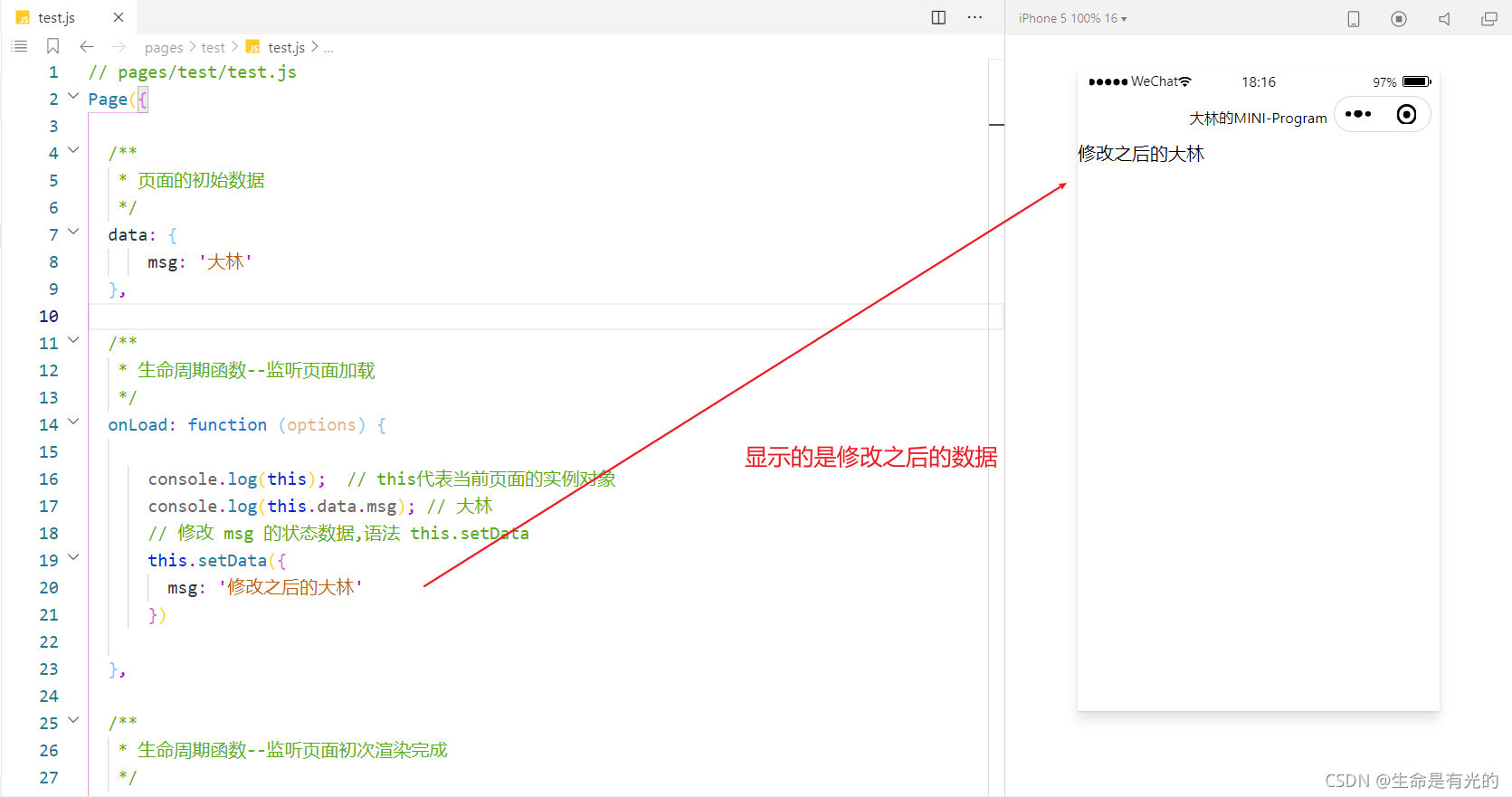Collapse the onLoad function at line 14

pos(73,422)
